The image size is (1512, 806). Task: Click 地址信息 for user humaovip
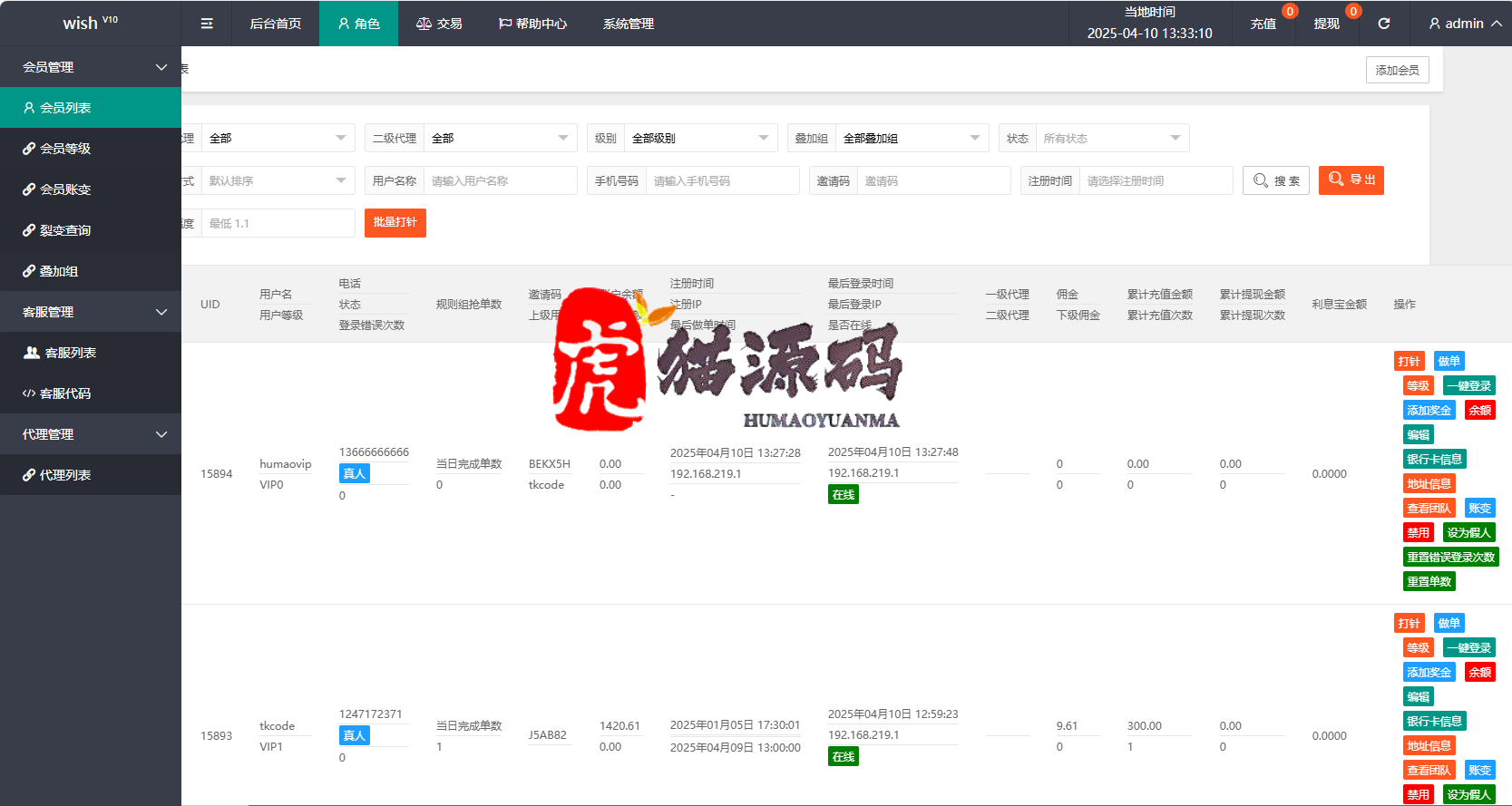point(1429,483)
